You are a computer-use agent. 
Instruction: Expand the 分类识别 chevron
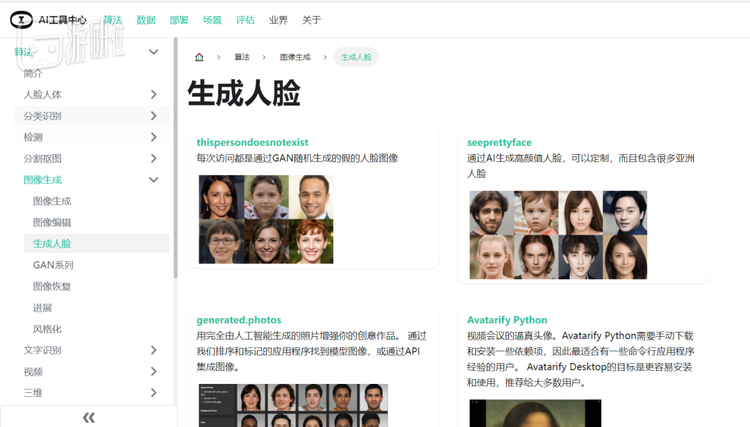click(x=154, y=116)
